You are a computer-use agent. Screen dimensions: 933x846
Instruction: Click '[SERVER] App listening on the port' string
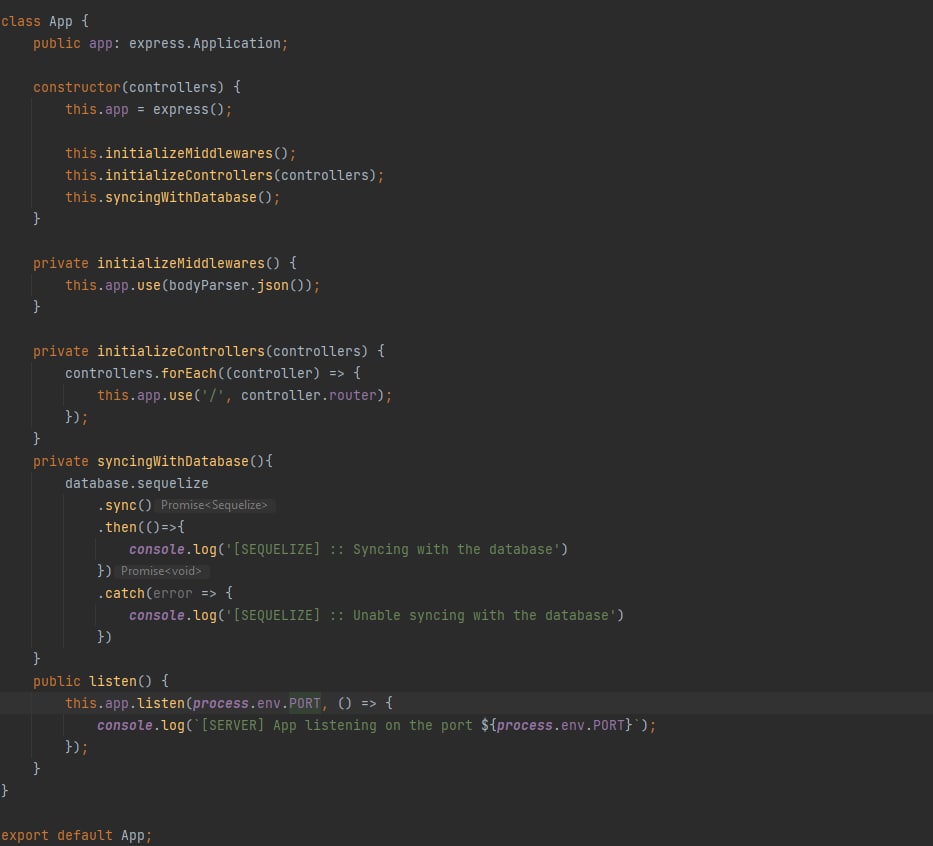[337, 726]
